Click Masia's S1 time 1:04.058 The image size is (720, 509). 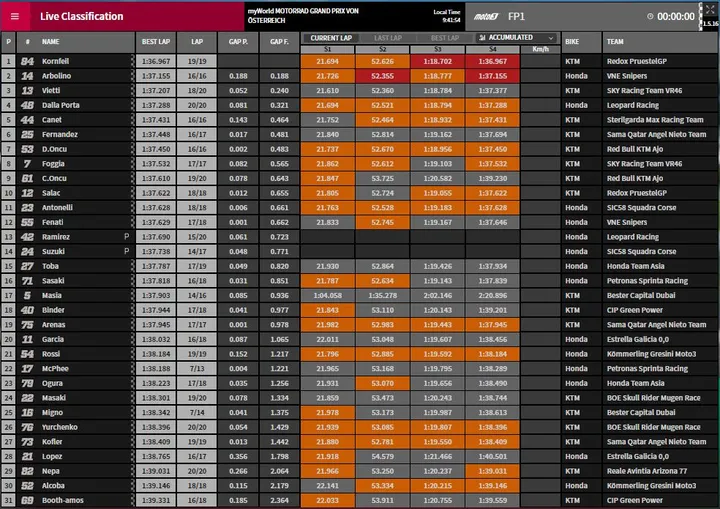click(x=327, y=295)
